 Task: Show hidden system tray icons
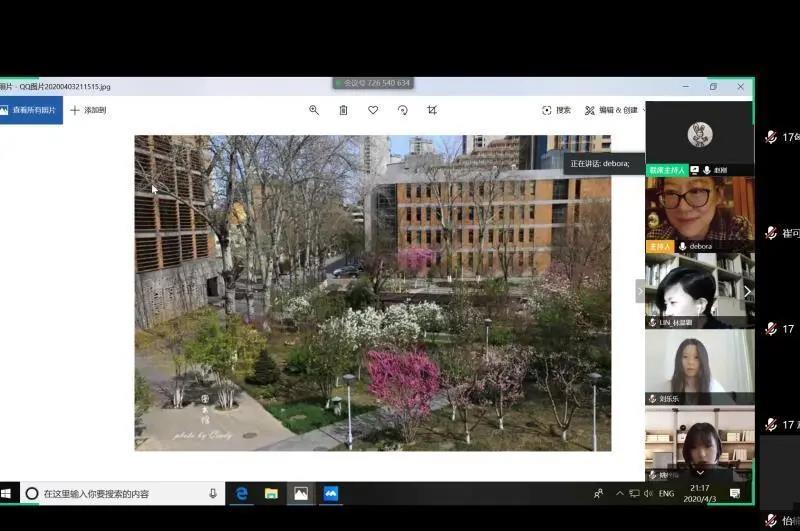pos(620,493)
